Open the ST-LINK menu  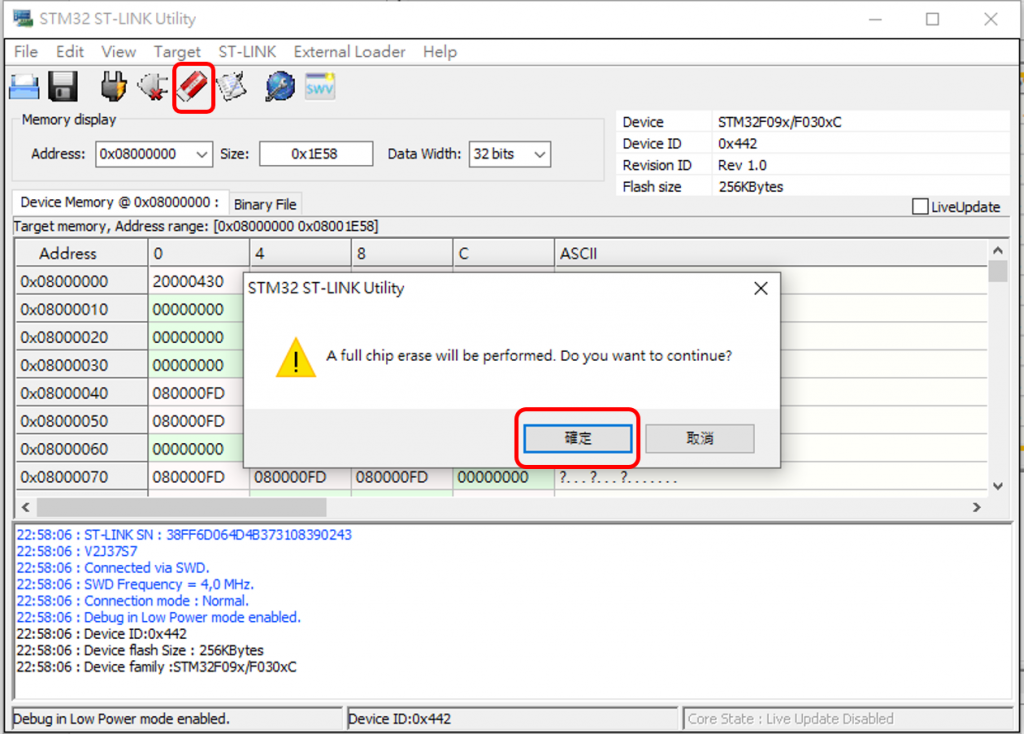[248, 52]
